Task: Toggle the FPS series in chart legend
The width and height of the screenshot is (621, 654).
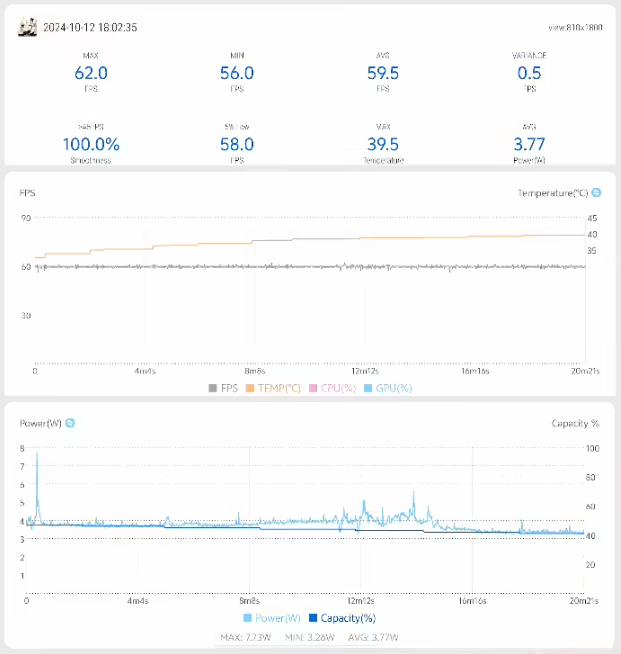Action: click(x=223, y=388)
